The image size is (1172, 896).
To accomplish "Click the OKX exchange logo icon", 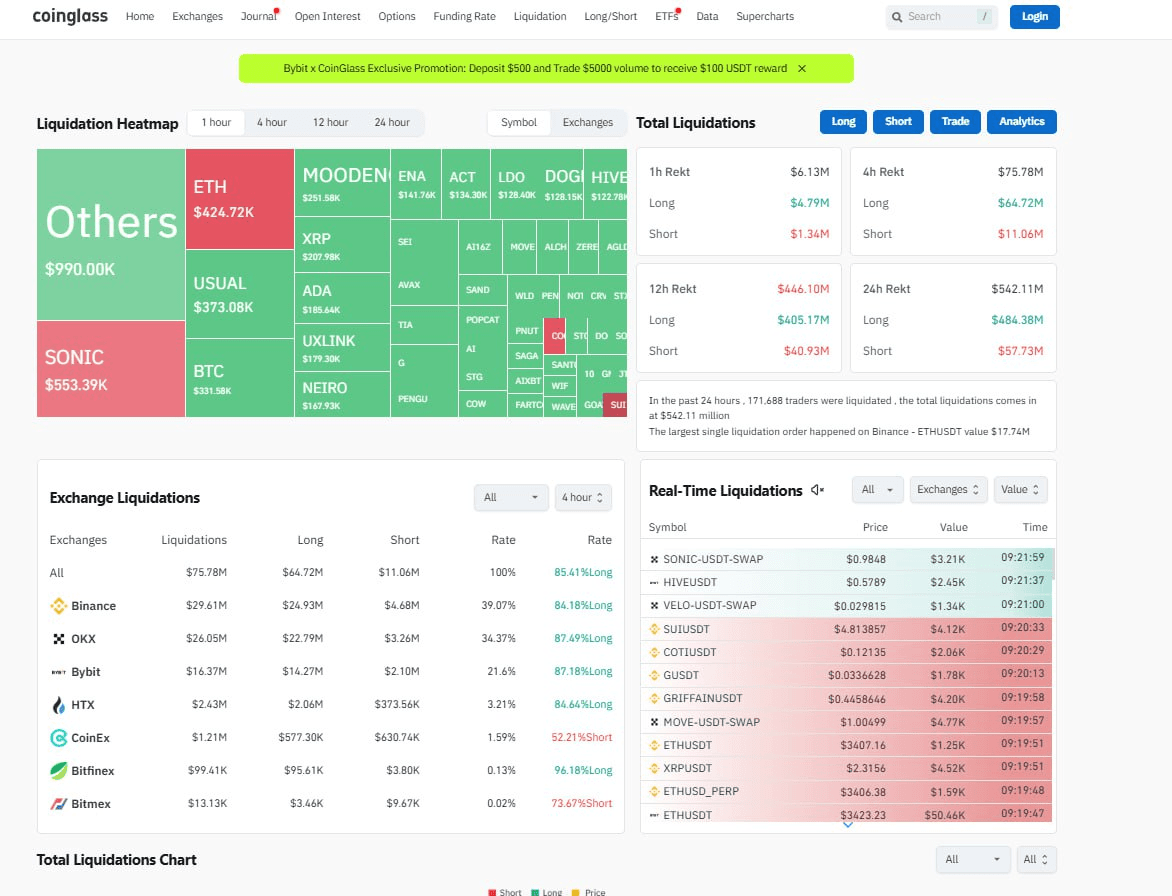I will pos(58,639).
